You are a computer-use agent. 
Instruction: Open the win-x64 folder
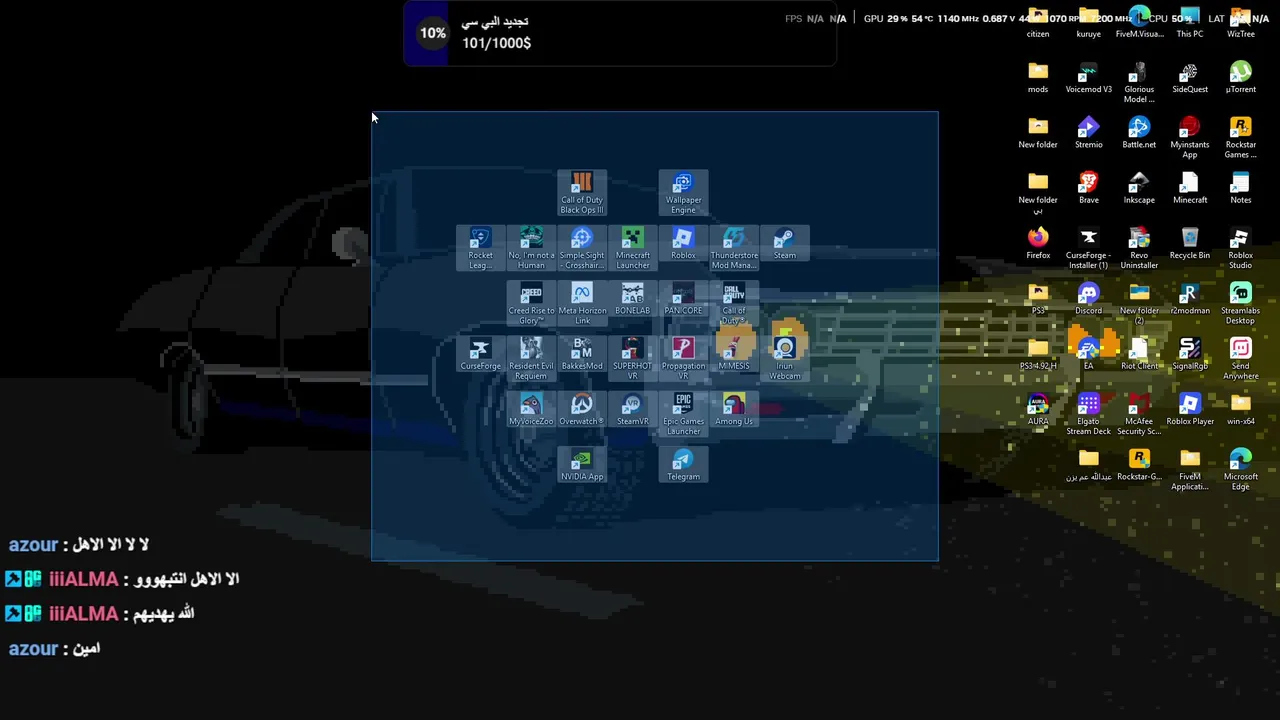[x=1240, y=410]
